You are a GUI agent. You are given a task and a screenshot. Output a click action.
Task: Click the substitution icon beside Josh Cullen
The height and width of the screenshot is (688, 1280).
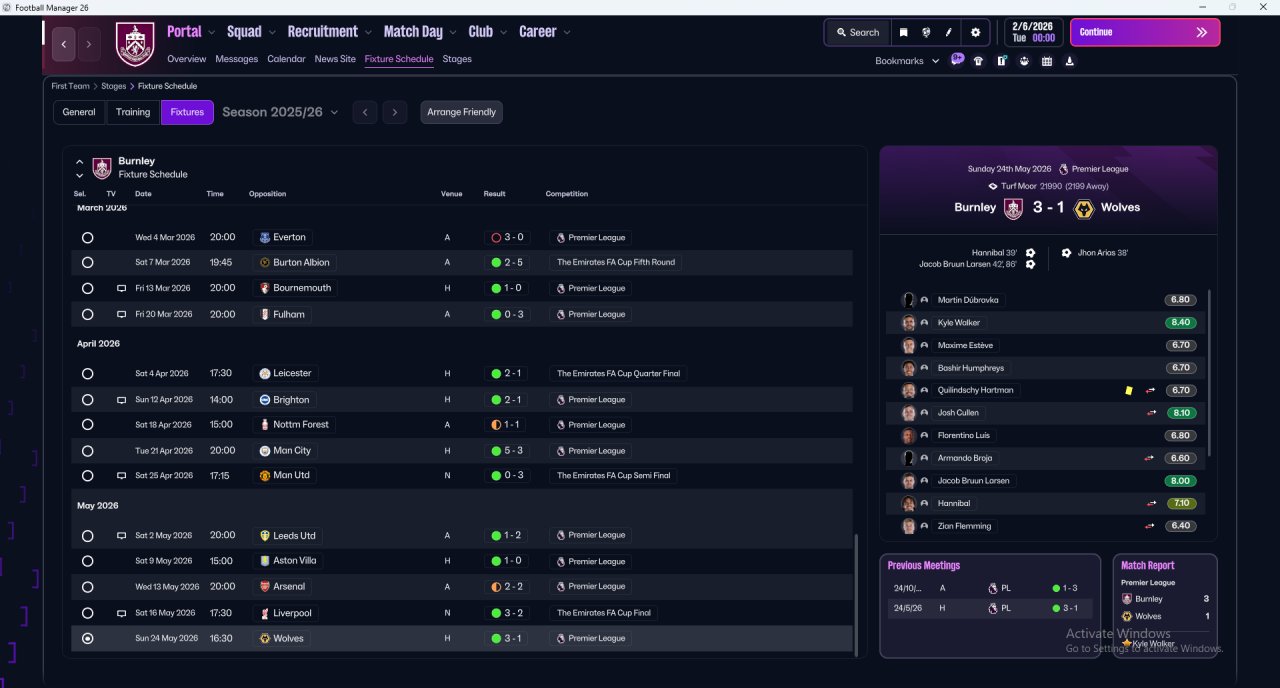(1151, 413)
